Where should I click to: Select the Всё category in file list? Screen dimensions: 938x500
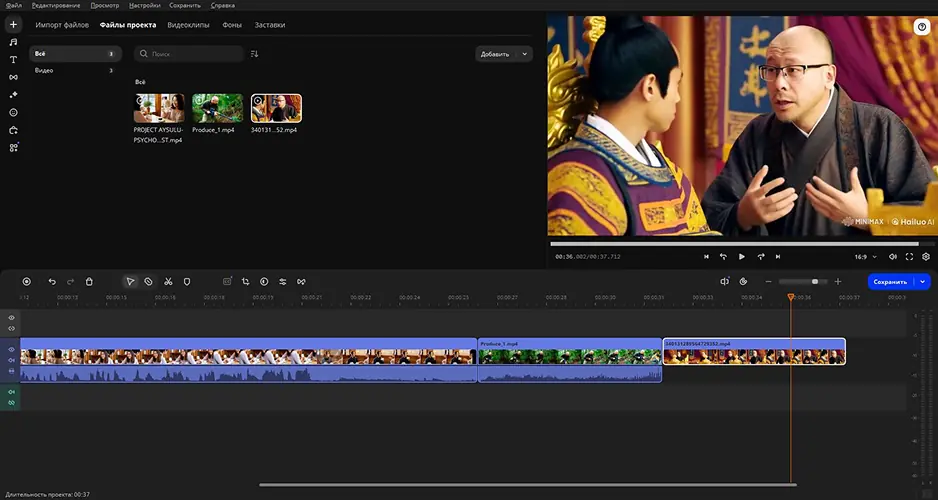(x=75, y=54)
